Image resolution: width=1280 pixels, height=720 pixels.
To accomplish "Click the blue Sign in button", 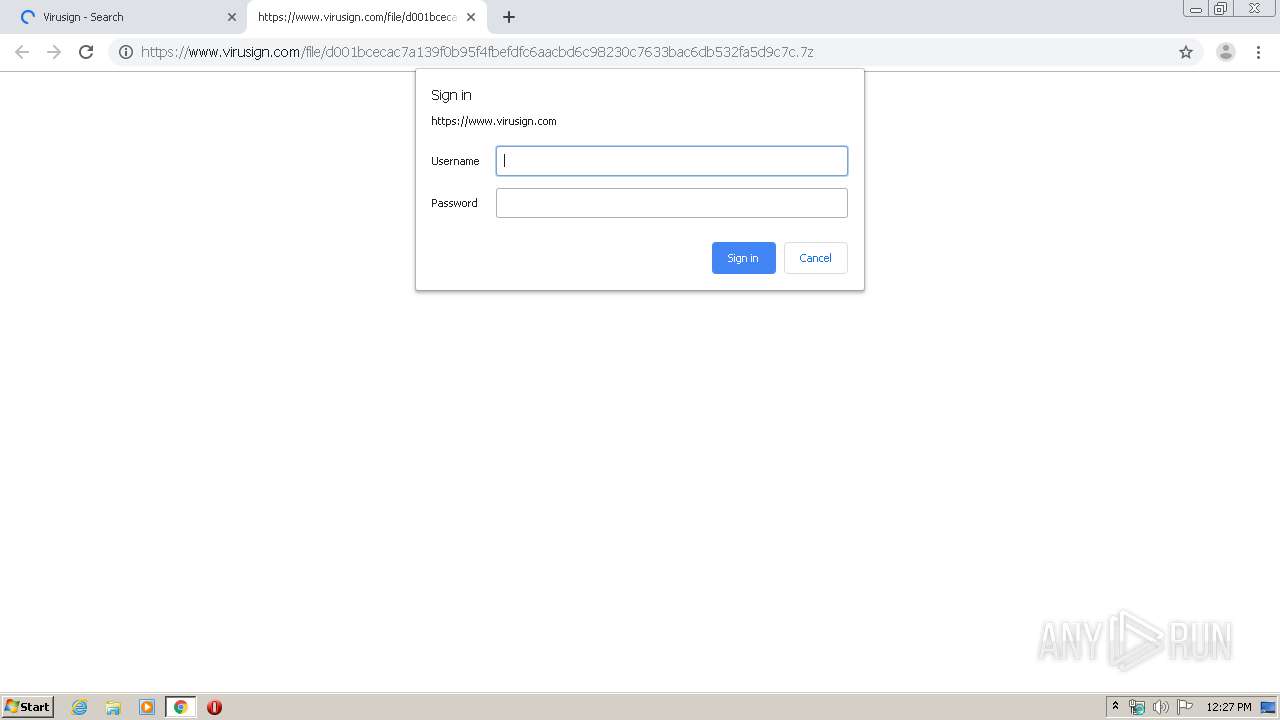I will tap(743, 258).
